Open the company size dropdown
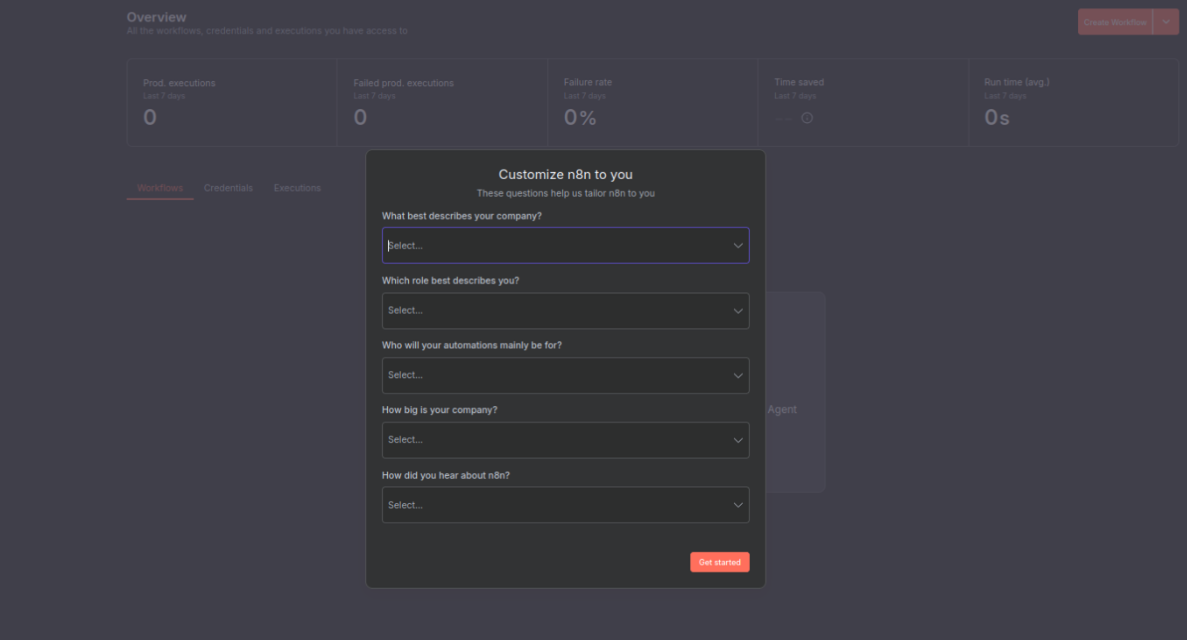1187x640 pixels. click(565, 440)
